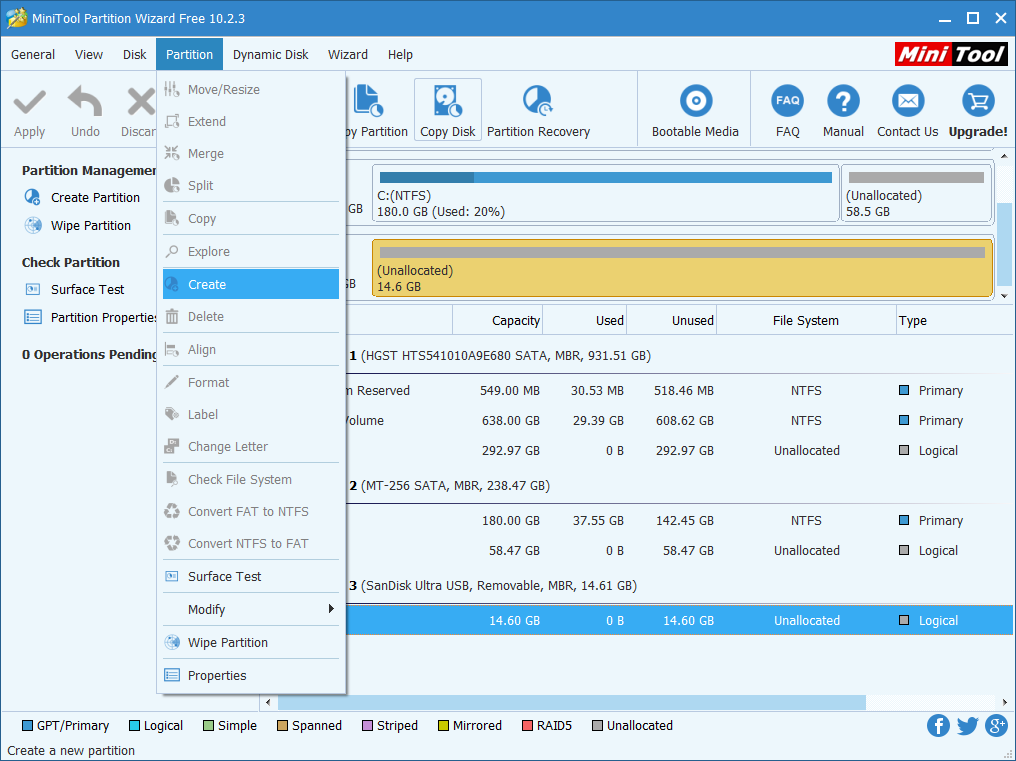Open the Facebook share icon
1016x761 pixels.
tap(938, 726)
